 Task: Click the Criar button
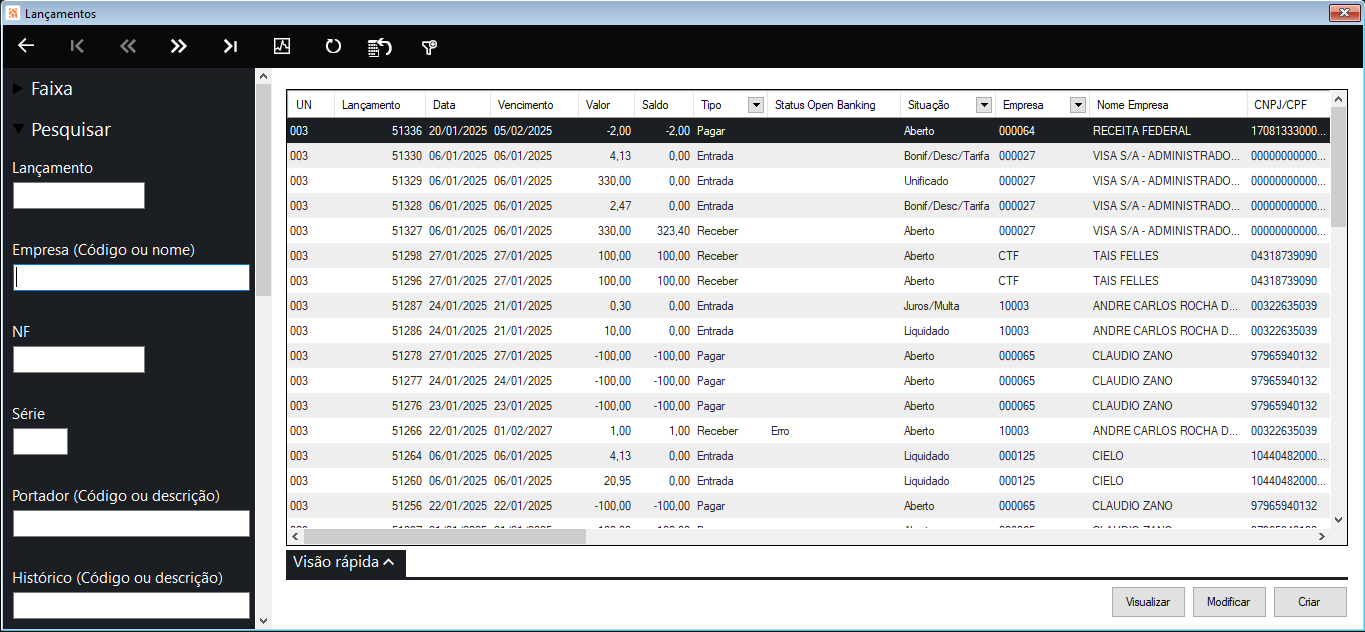pyautogui.click(x=1310, y=602)
